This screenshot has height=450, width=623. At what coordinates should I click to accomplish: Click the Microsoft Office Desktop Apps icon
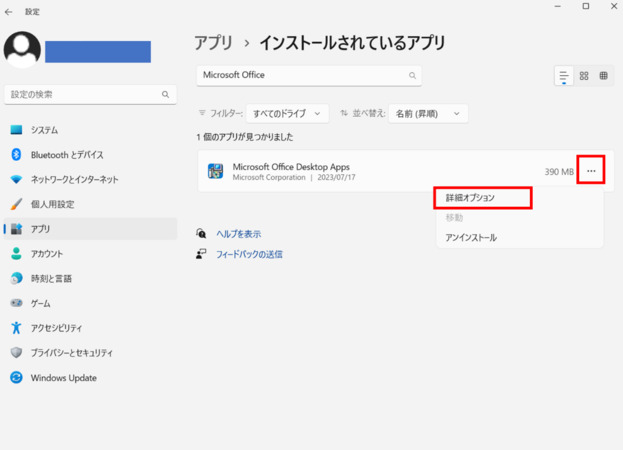pos(215,171)
